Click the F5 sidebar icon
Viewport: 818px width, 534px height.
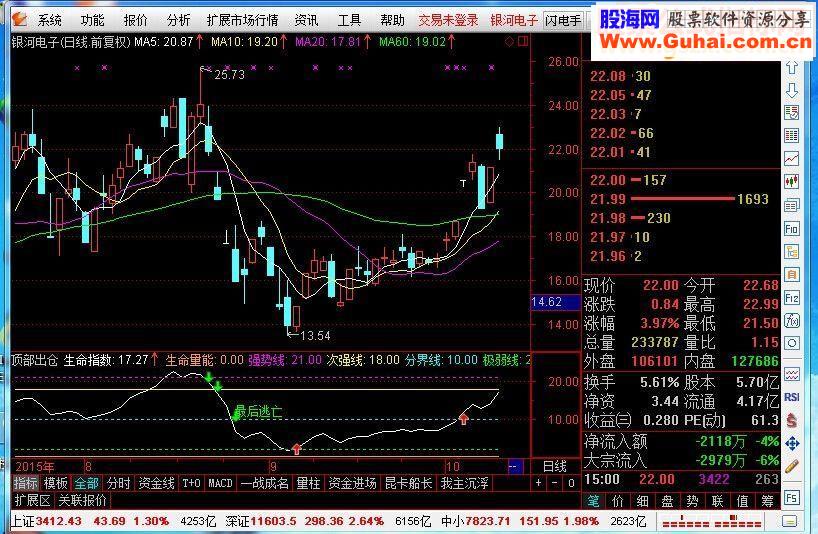(x=791, y=498)
